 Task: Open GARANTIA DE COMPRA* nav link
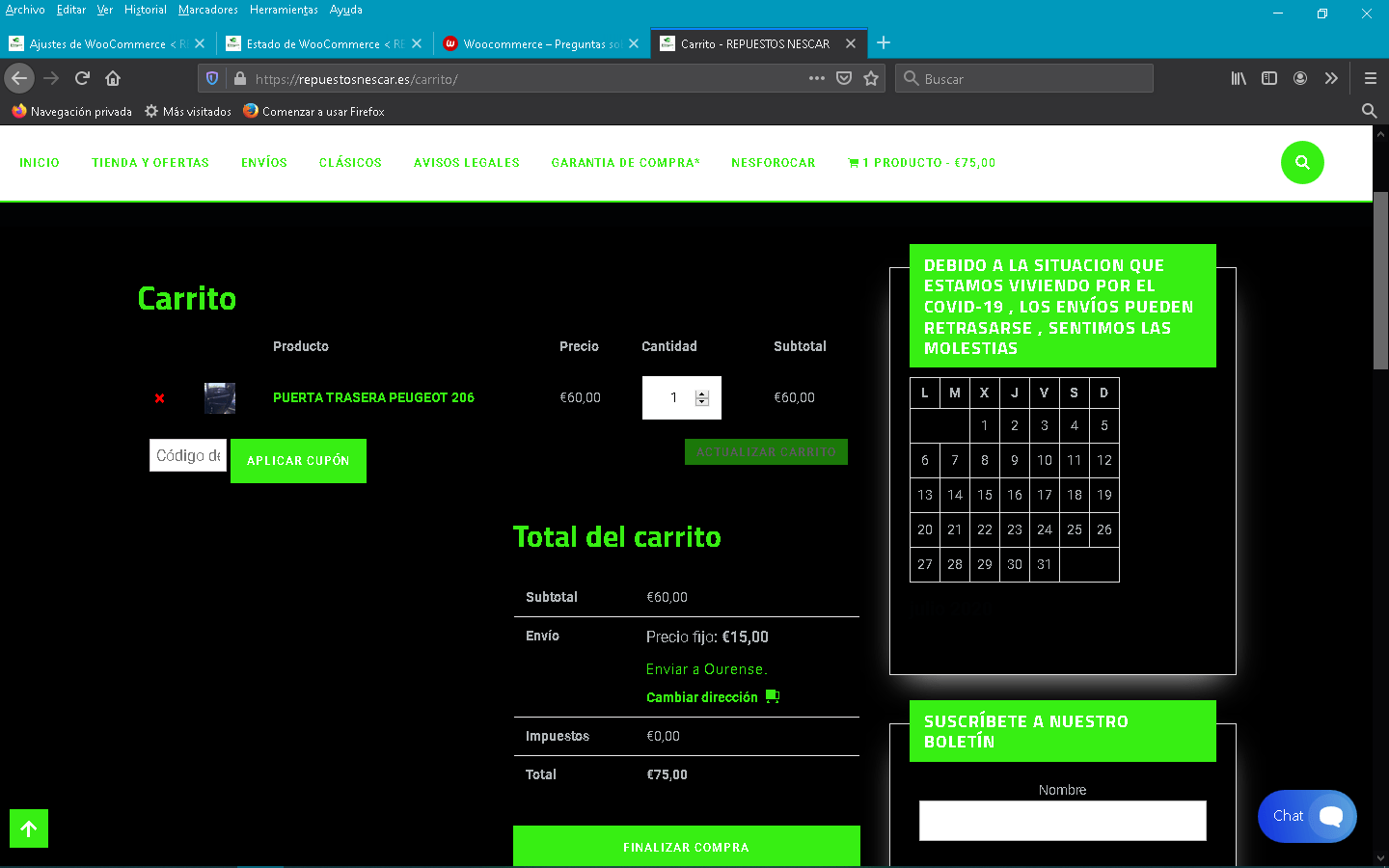coord(626,163)
